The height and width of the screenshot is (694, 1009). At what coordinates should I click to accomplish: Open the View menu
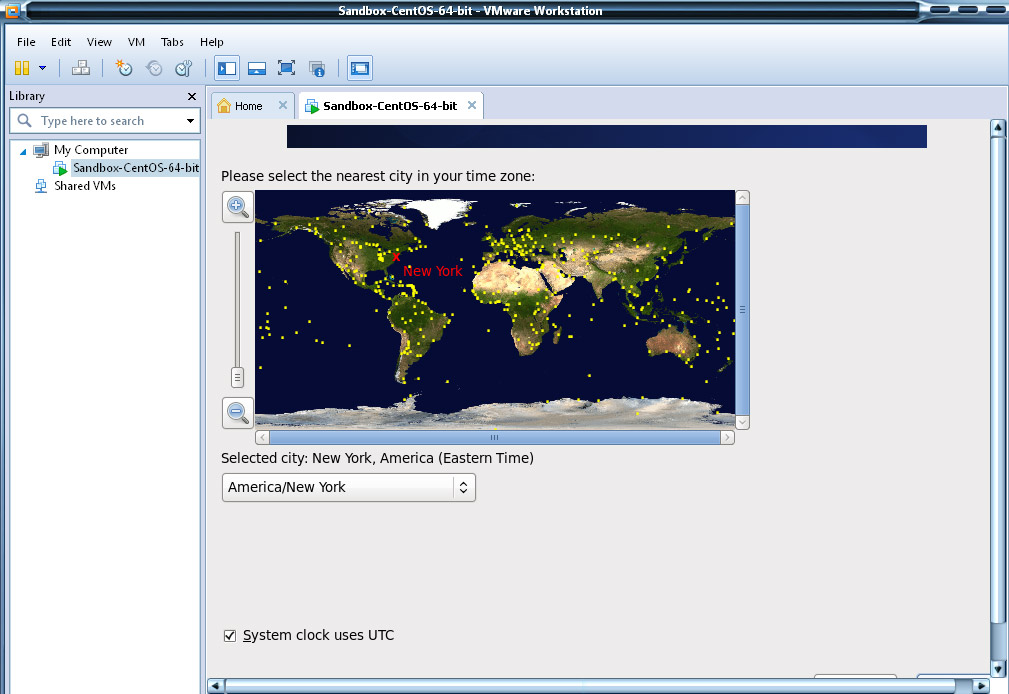(x=99, y=42)
